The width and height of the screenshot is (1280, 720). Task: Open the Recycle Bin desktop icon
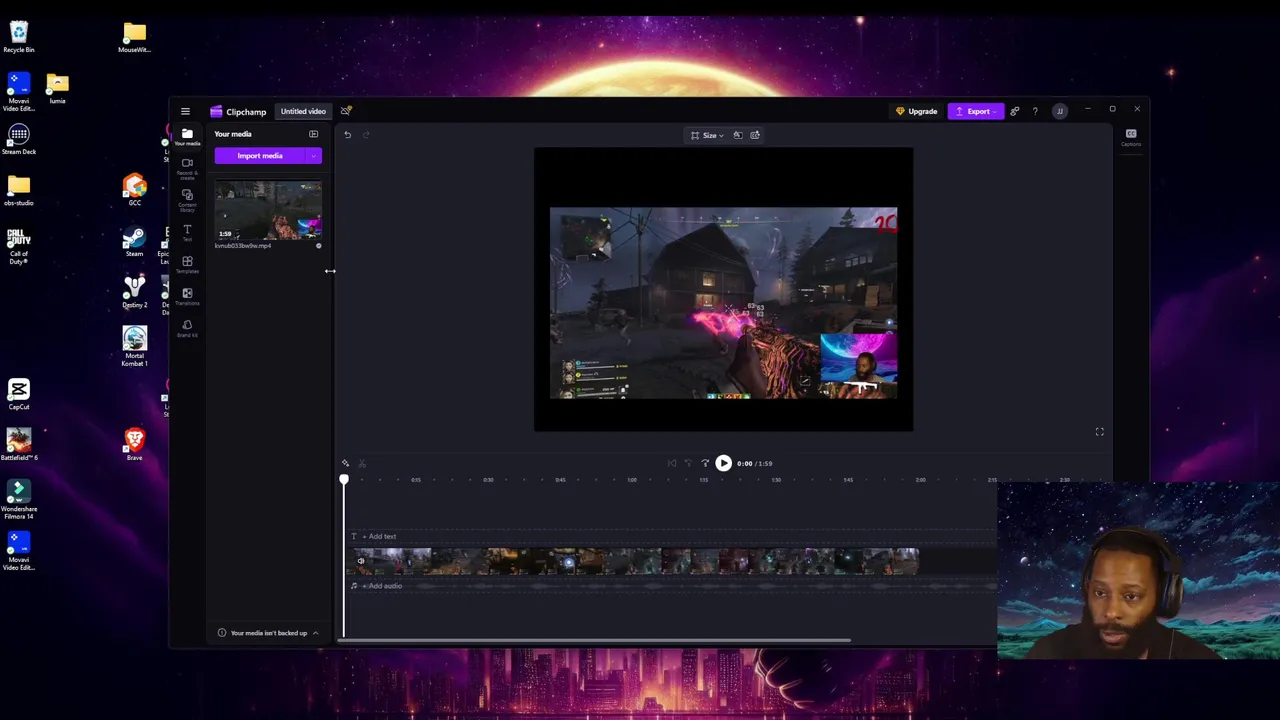[19, 37]
